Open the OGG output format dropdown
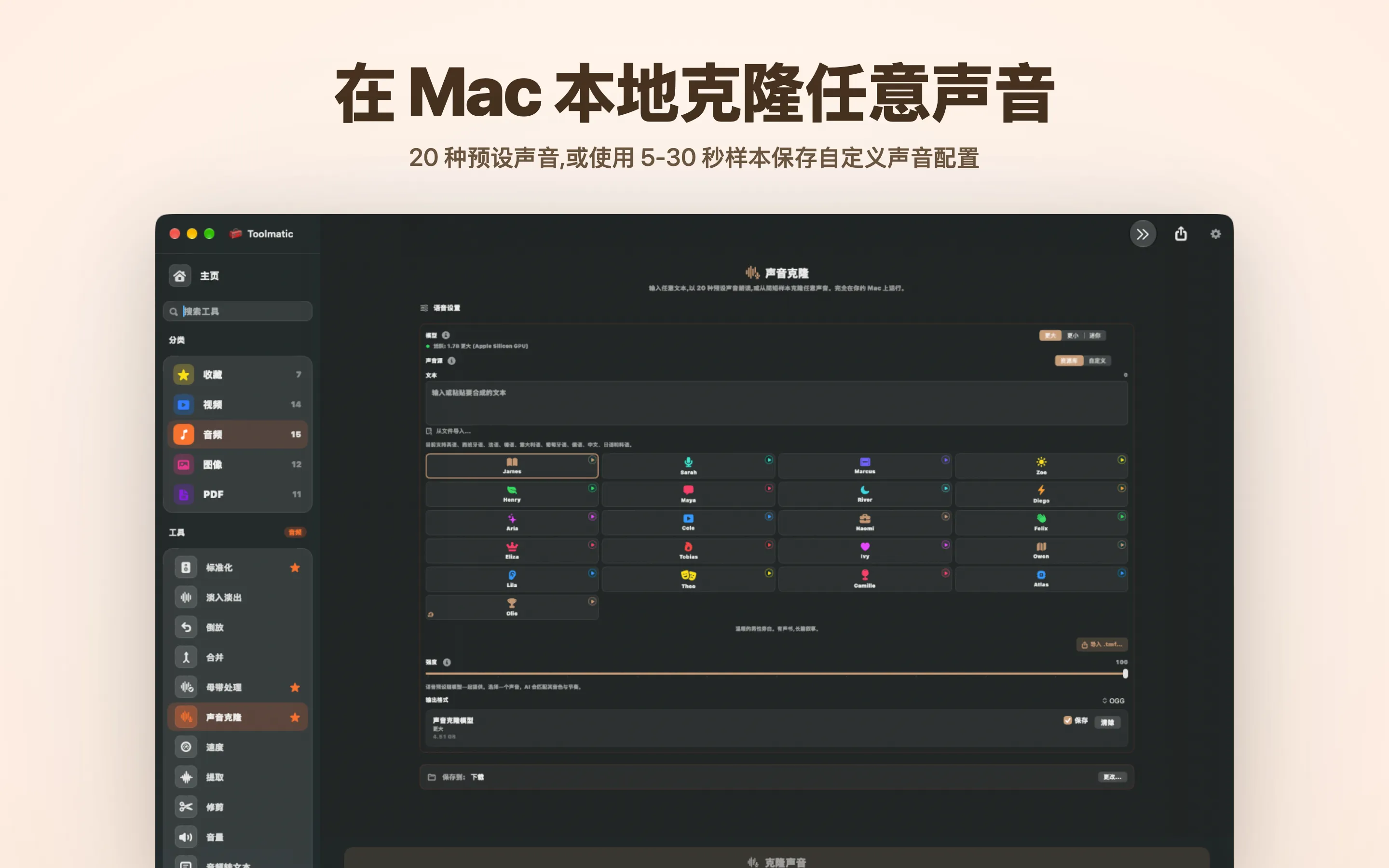Viewport: 1389px width, 868px height. pyautogui.click(x=1113, y=700)
